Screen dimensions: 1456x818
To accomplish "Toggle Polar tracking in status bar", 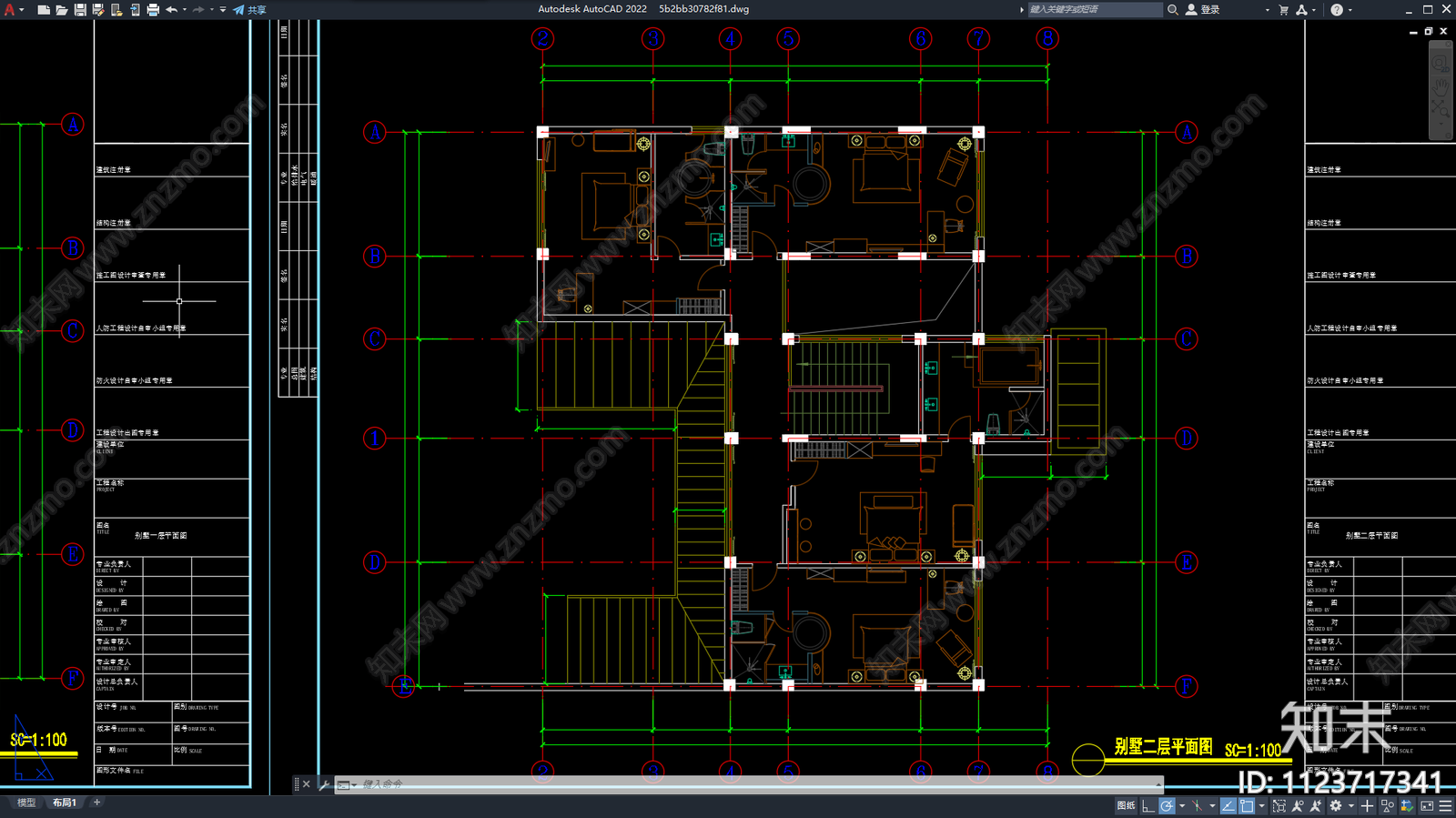I will click(1167, 806).
